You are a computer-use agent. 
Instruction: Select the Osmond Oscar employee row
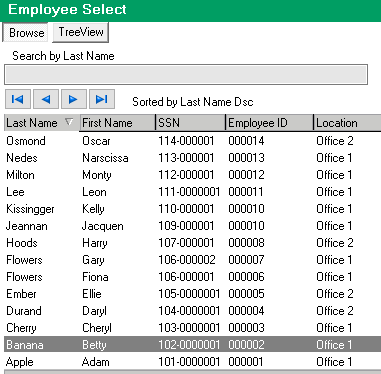192,141
